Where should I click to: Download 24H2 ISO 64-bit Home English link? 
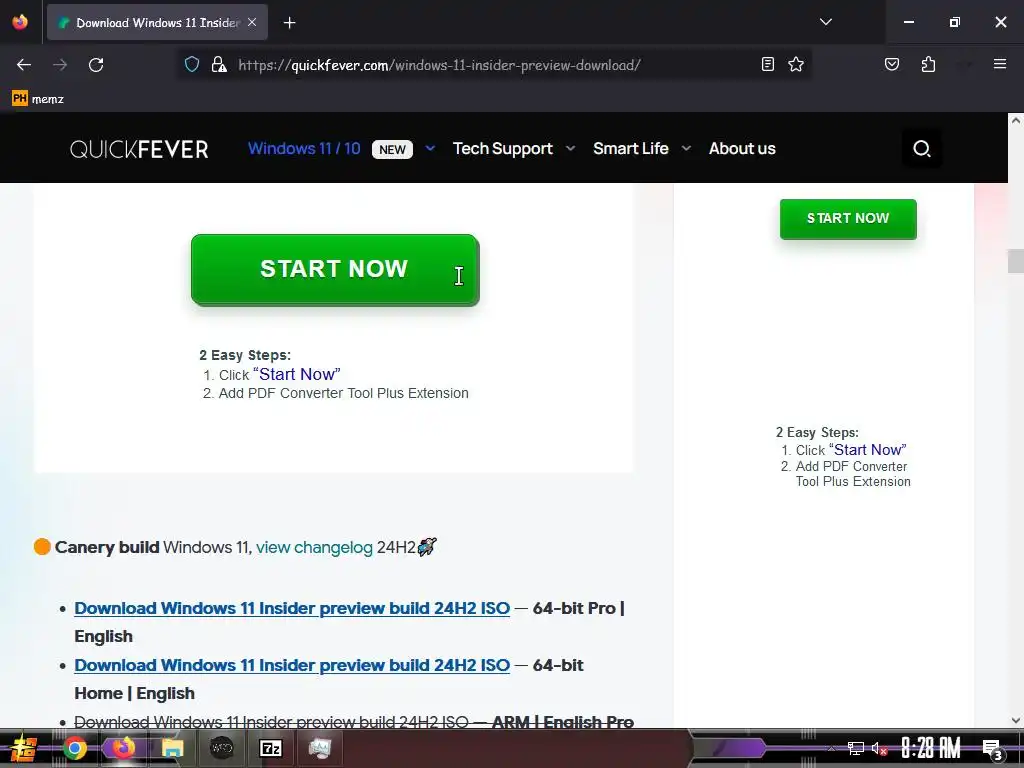pyautogui.click(x=292, y=665)
